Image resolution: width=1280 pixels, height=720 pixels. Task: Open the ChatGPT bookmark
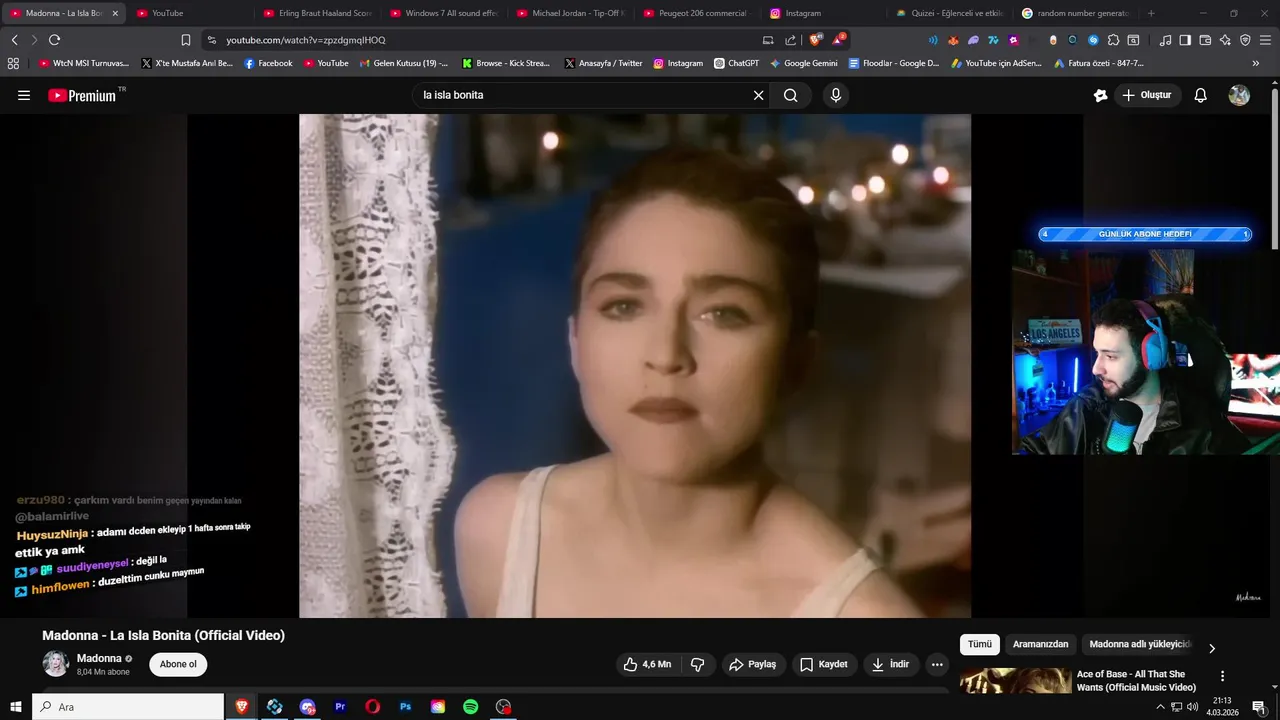pyautogui.click(x=737, y=63)
